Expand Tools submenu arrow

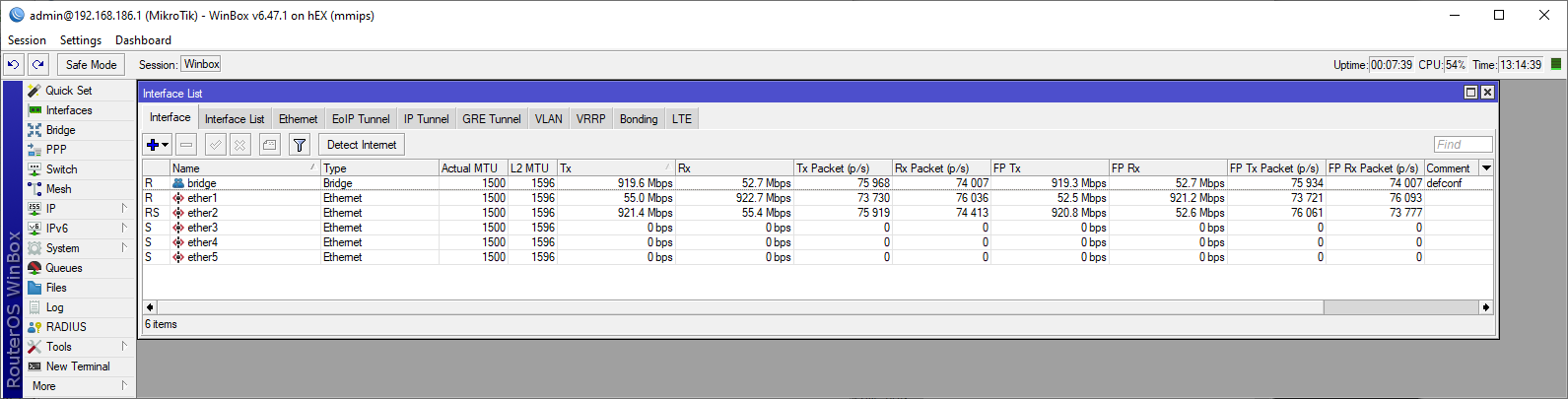[124, 346]
